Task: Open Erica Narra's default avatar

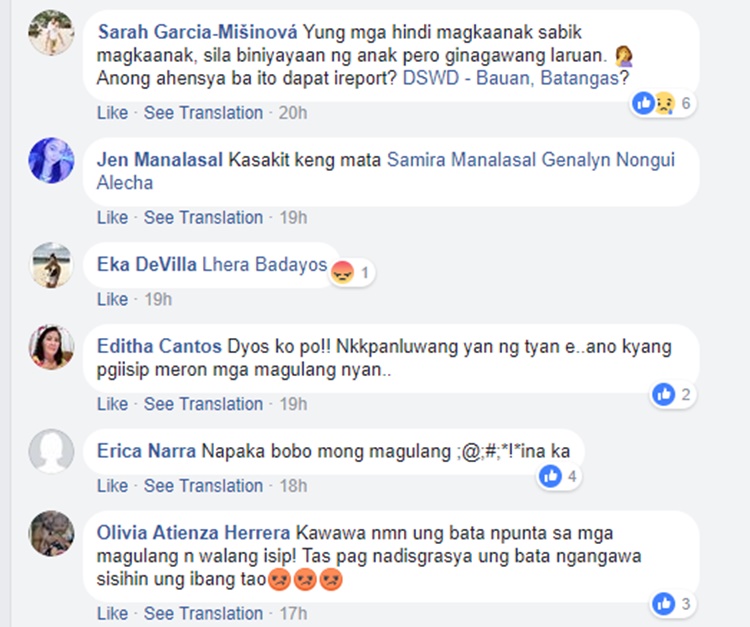Action: tap(51, 451)
